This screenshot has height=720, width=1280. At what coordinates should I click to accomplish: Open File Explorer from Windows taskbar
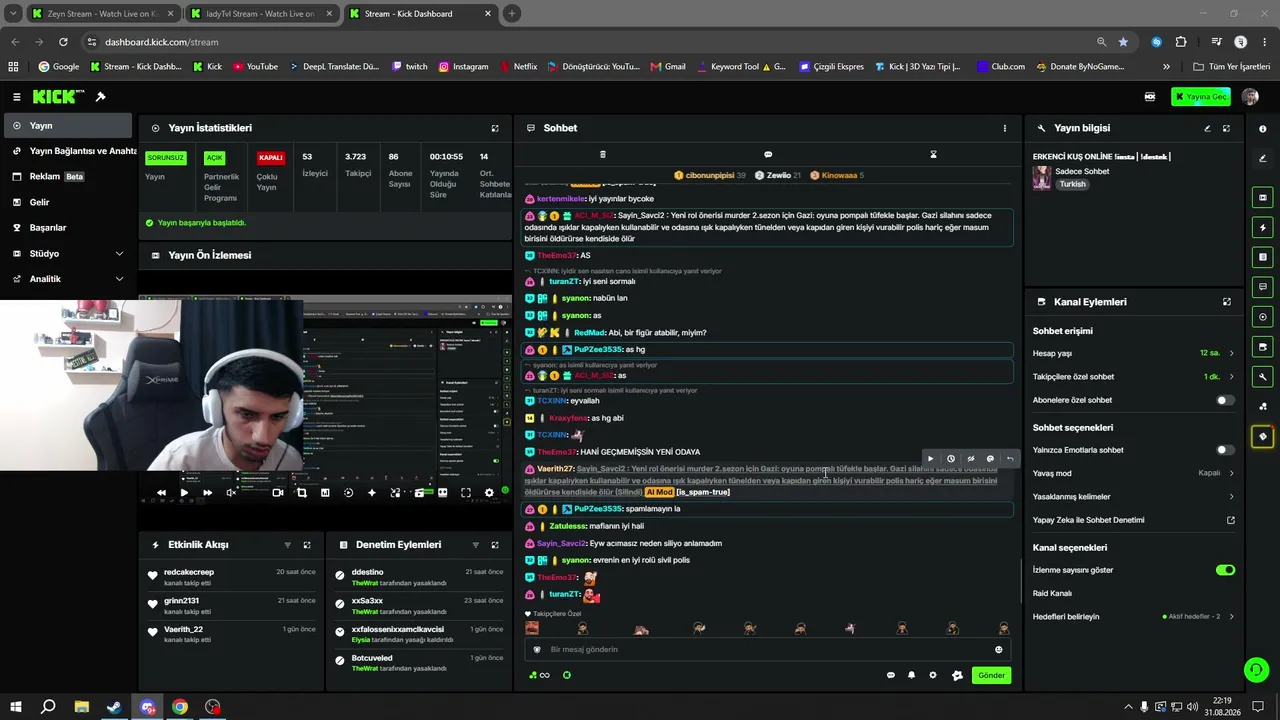(82, 707)
